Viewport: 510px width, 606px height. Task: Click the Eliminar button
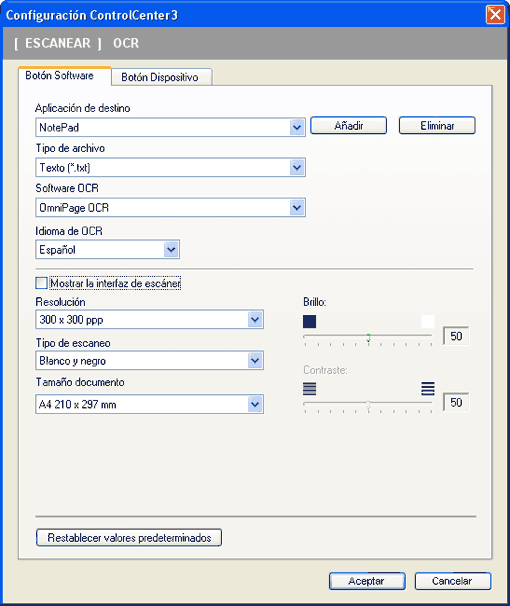pos(437,126)
